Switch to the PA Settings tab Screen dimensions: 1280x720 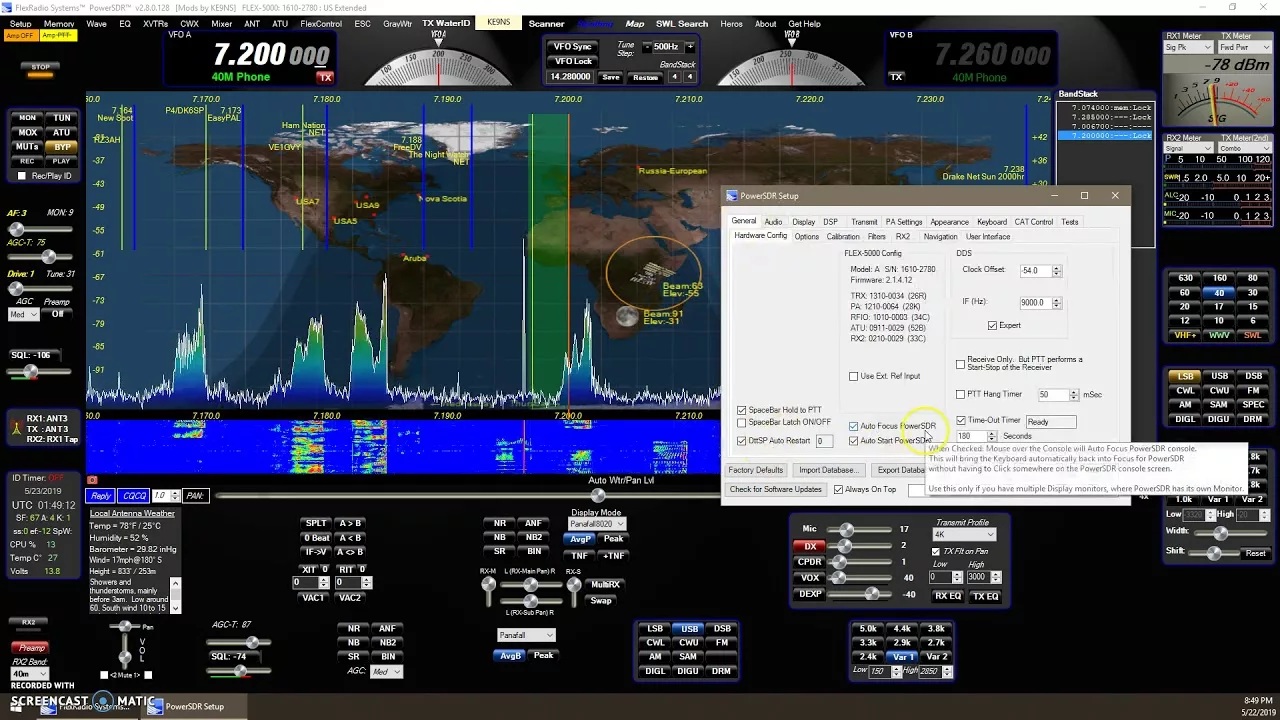903,222
